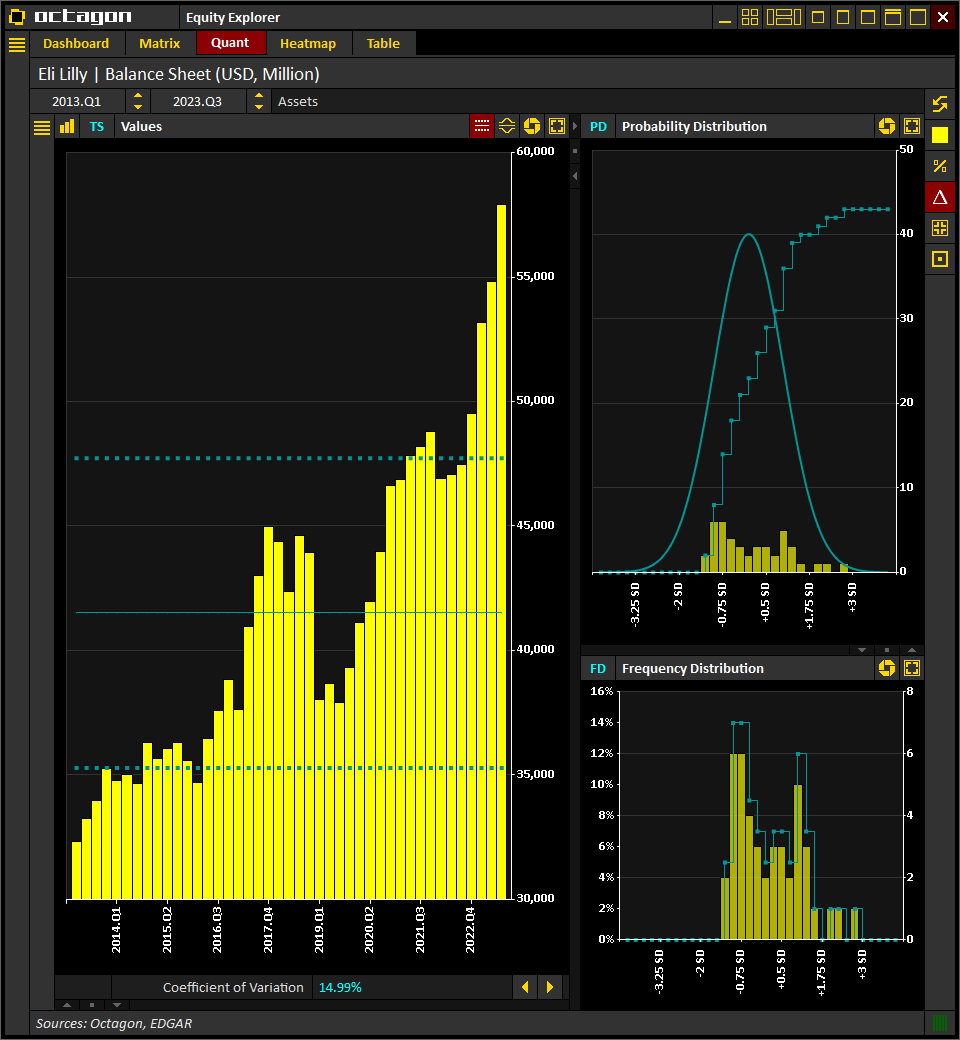Advance Coefficient of Variation with right arrow

550,987
